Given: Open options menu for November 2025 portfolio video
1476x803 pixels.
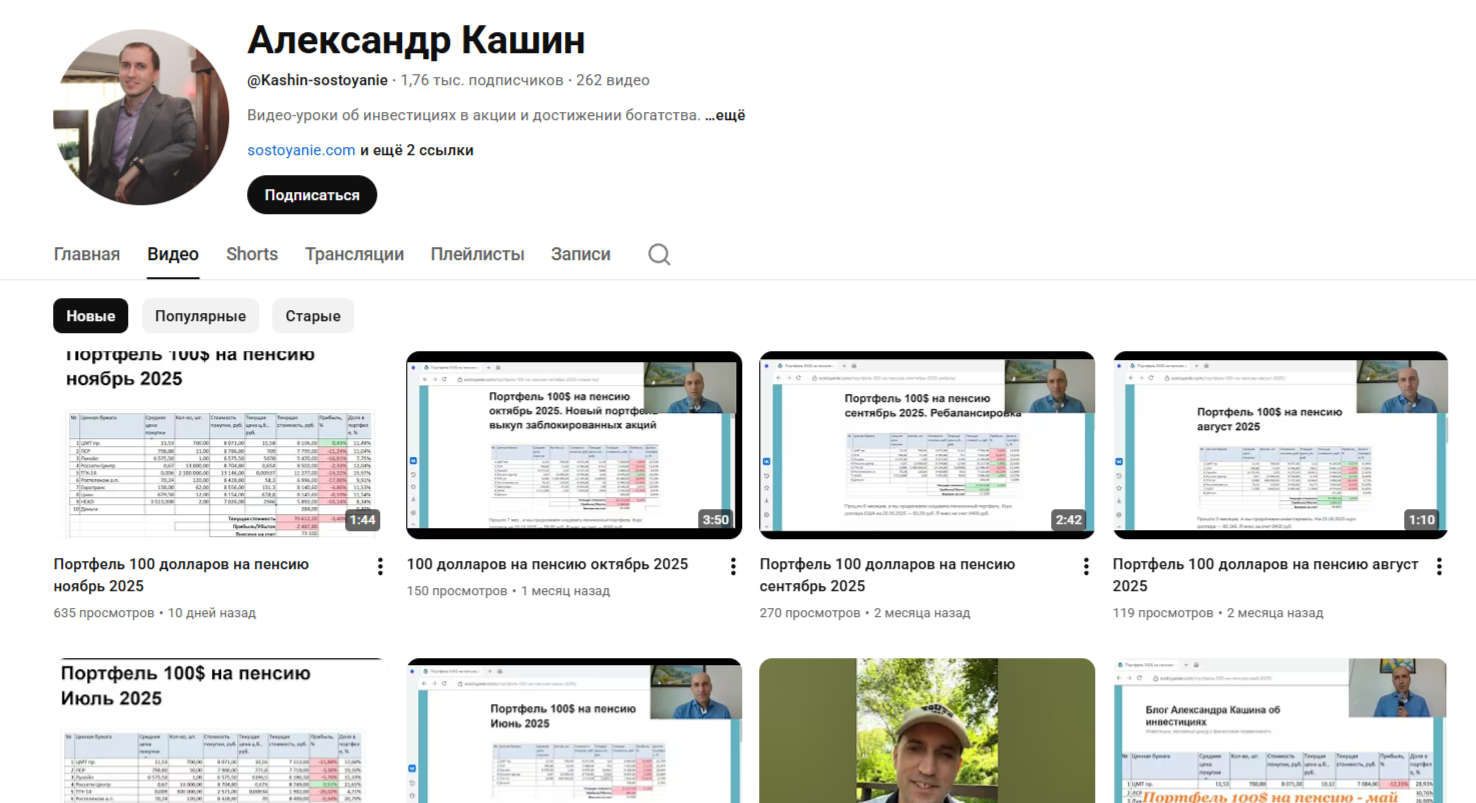Looking at the screenshot, I should [380, 566].
